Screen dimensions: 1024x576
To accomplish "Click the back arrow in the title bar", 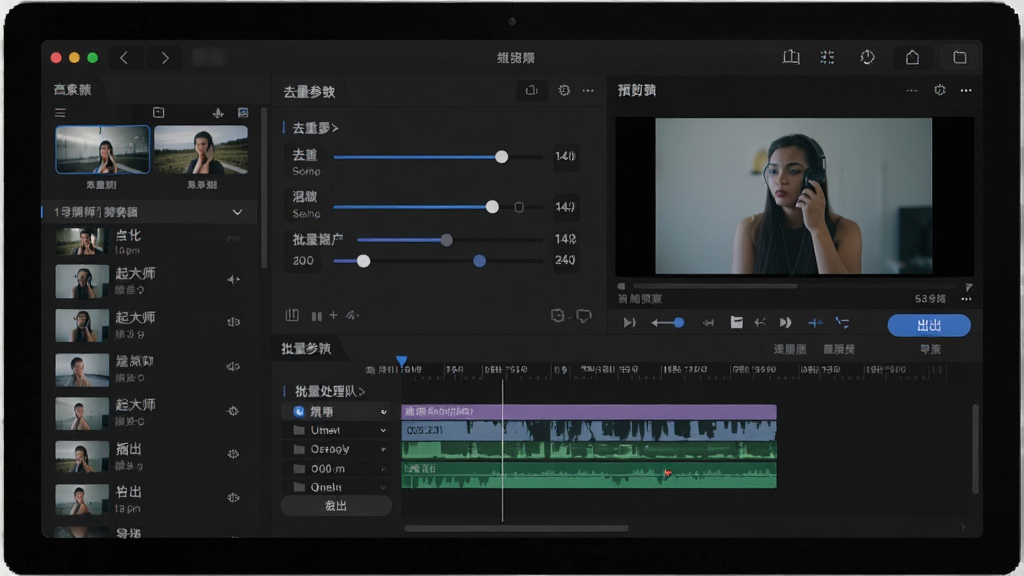I will tap(124, 57).
